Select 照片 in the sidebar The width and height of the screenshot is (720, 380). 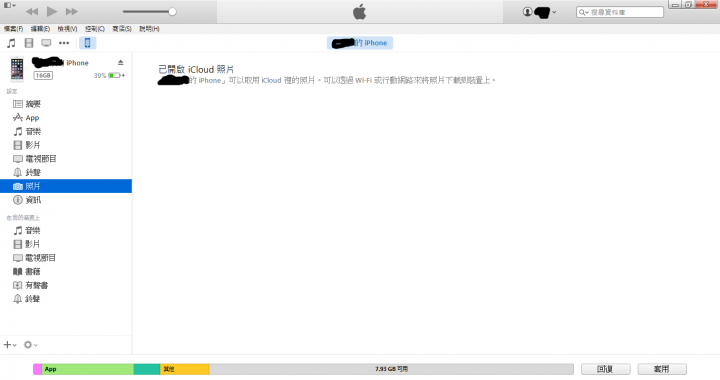66,186
